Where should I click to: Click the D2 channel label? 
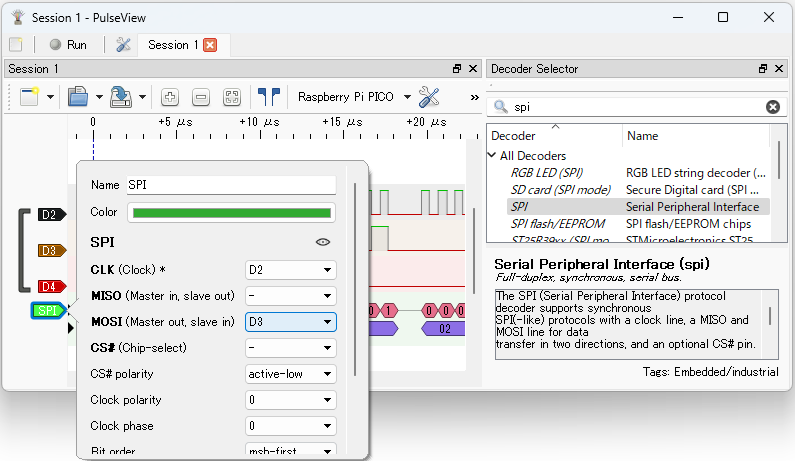[52, 215]
